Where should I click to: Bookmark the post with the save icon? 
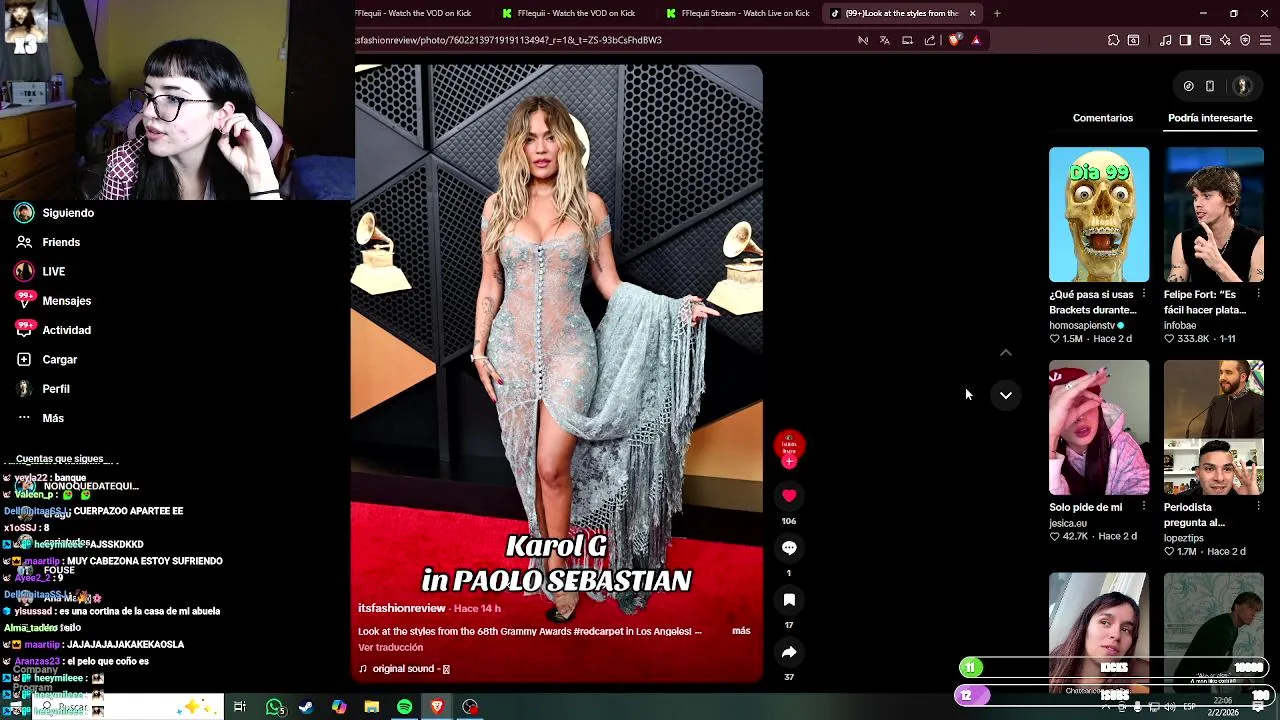[789, 600]
